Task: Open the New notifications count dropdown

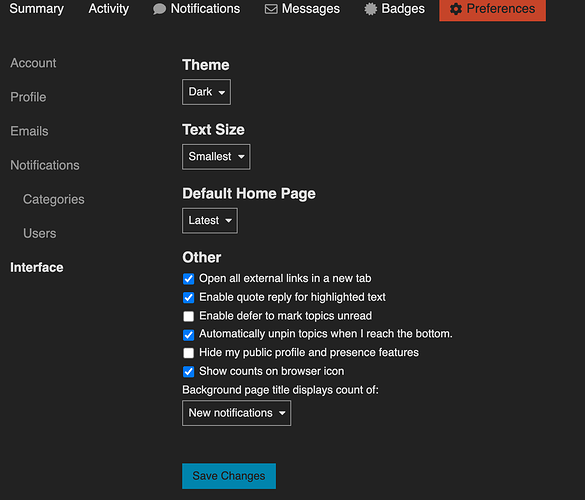Action: click(x=237, y=413)
